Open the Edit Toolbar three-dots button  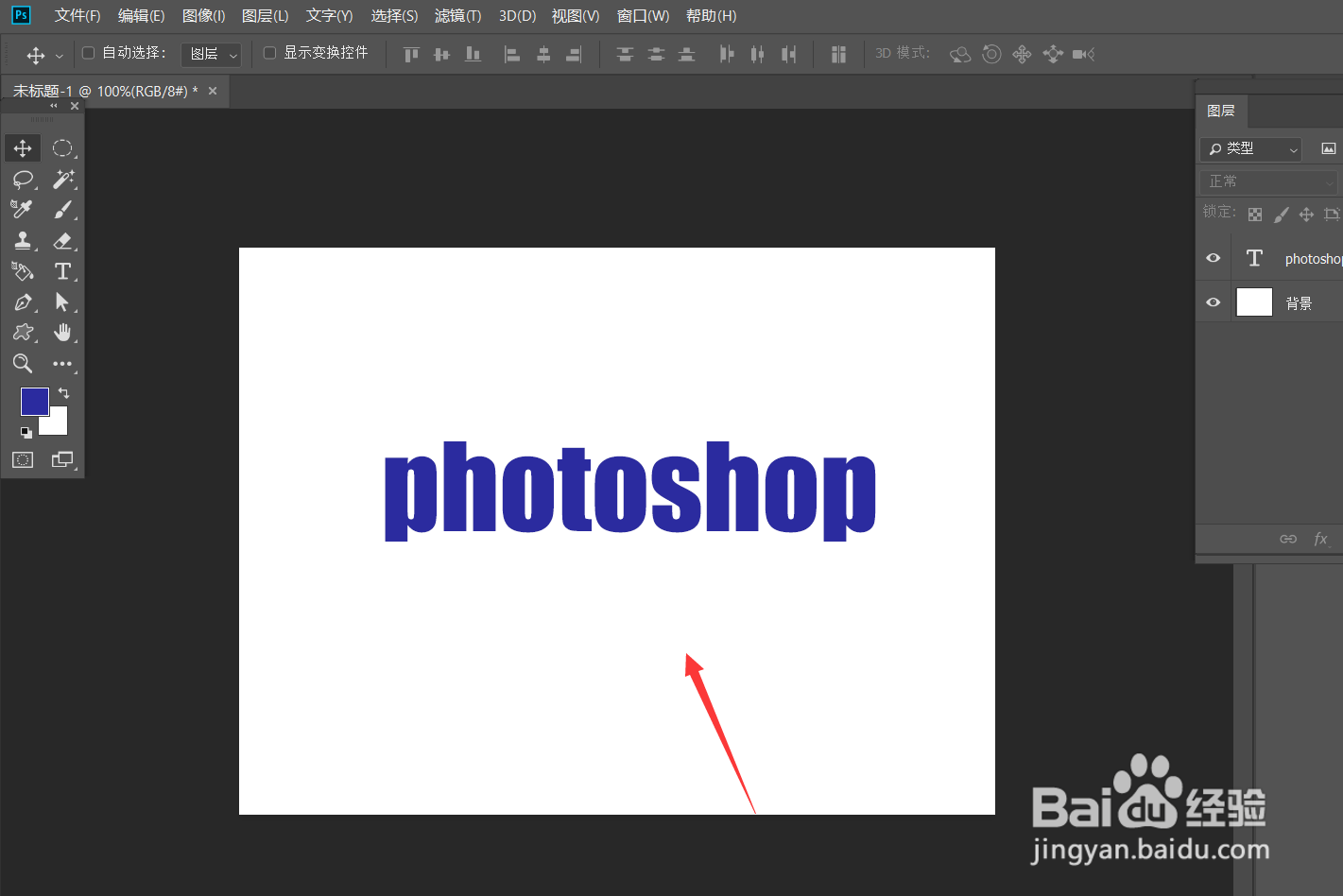pos(62,363)
